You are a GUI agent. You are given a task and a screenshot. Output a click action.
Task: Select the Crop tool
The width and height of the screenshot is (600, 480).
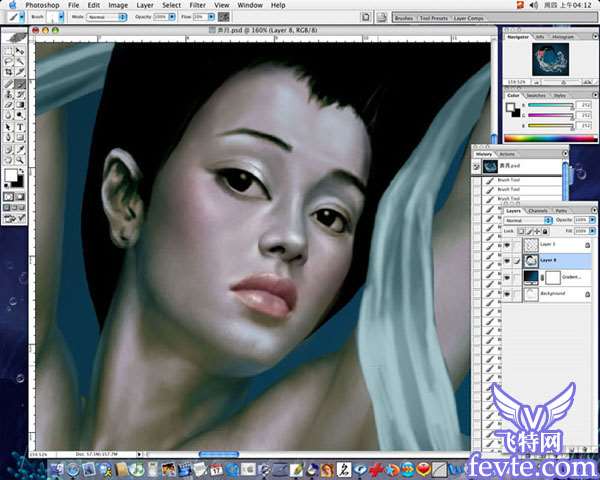(8, 72)
